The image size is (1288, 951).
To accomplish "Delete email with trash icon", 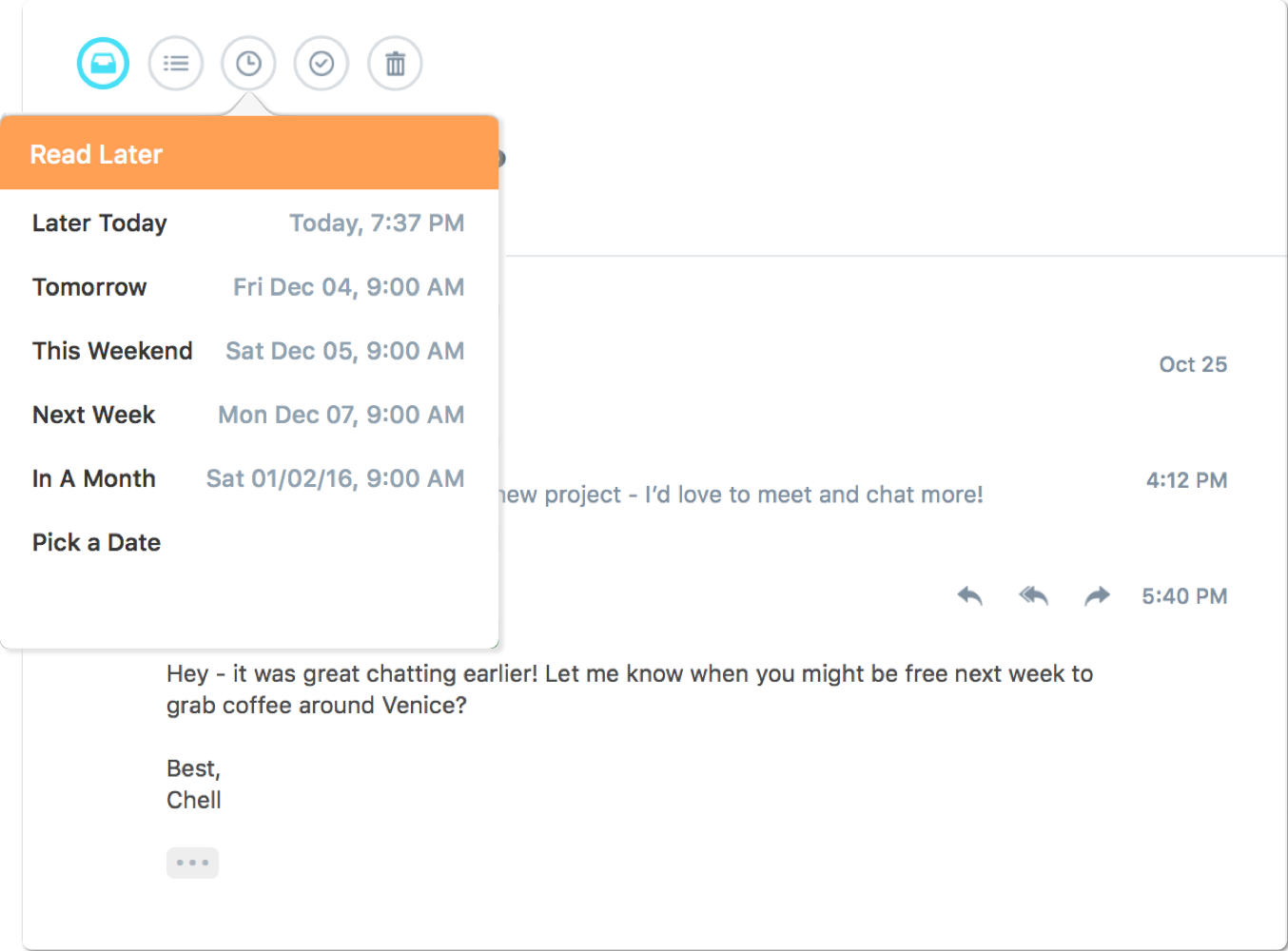I will 395,64.
